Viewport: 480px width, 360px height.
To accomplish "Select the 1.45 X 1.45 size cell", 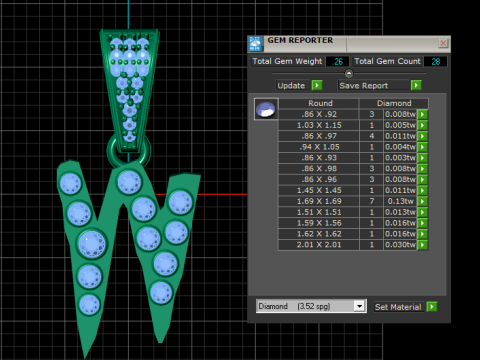I will pyautogui.click(x=319, y=190).
